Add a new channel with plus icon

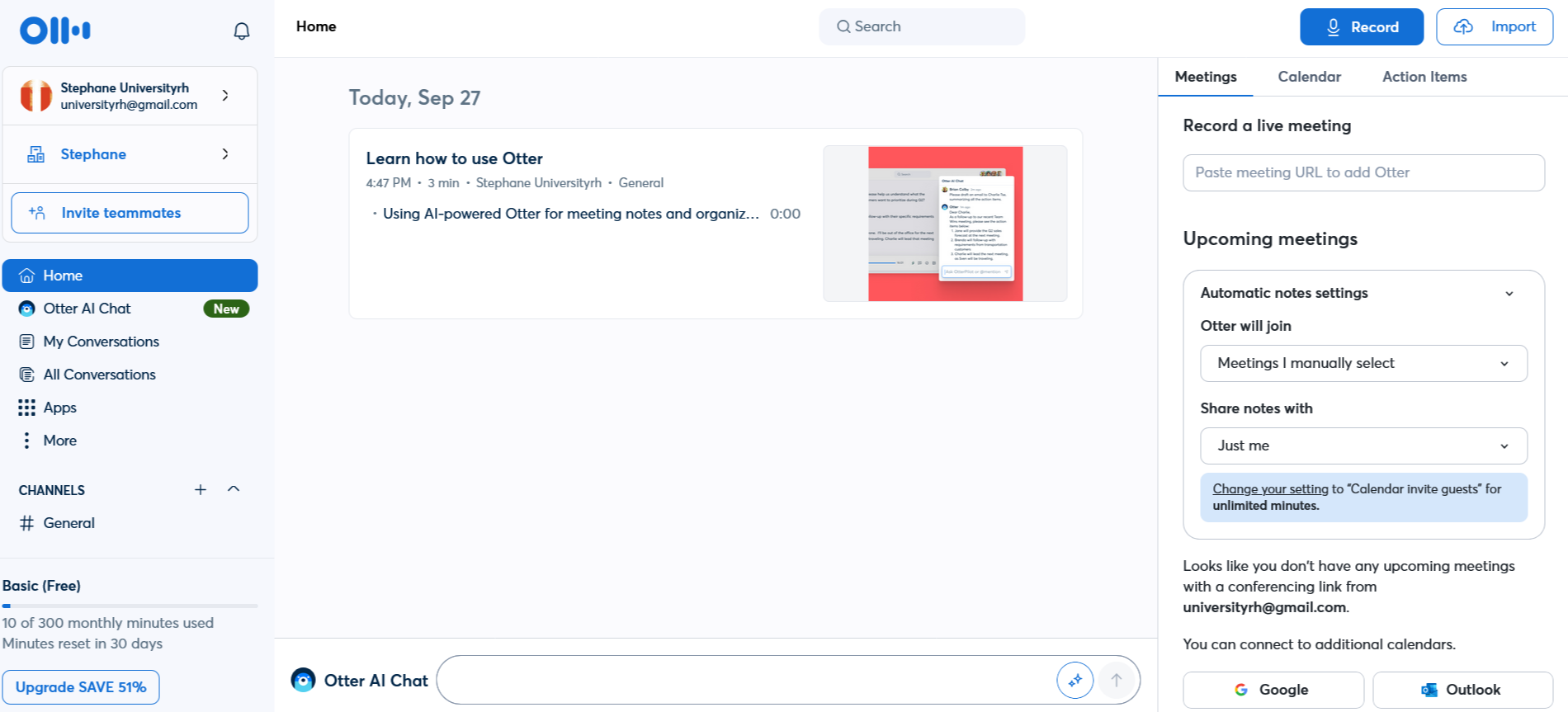201,489
